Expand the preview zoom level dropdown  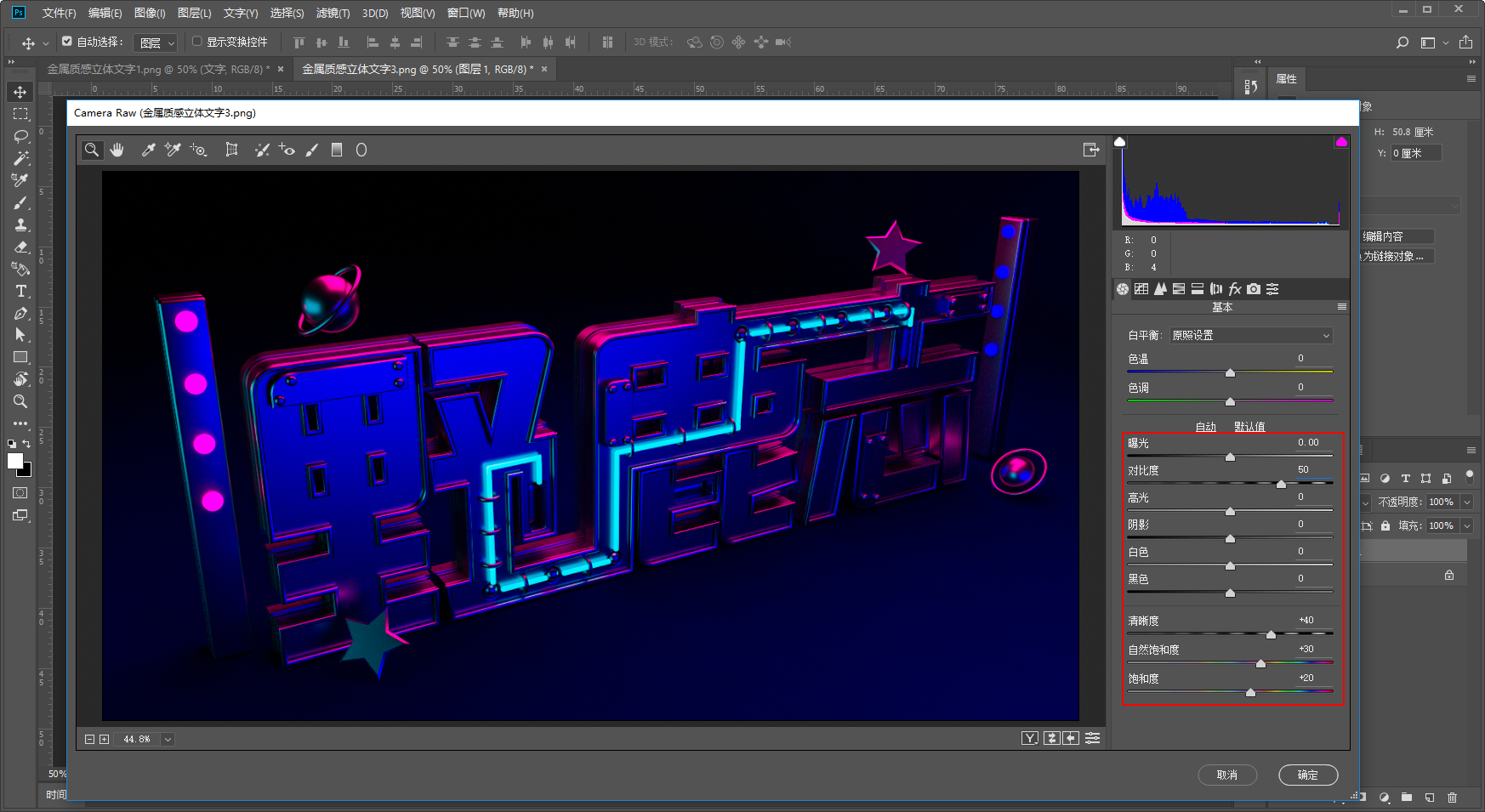[168, 739]
